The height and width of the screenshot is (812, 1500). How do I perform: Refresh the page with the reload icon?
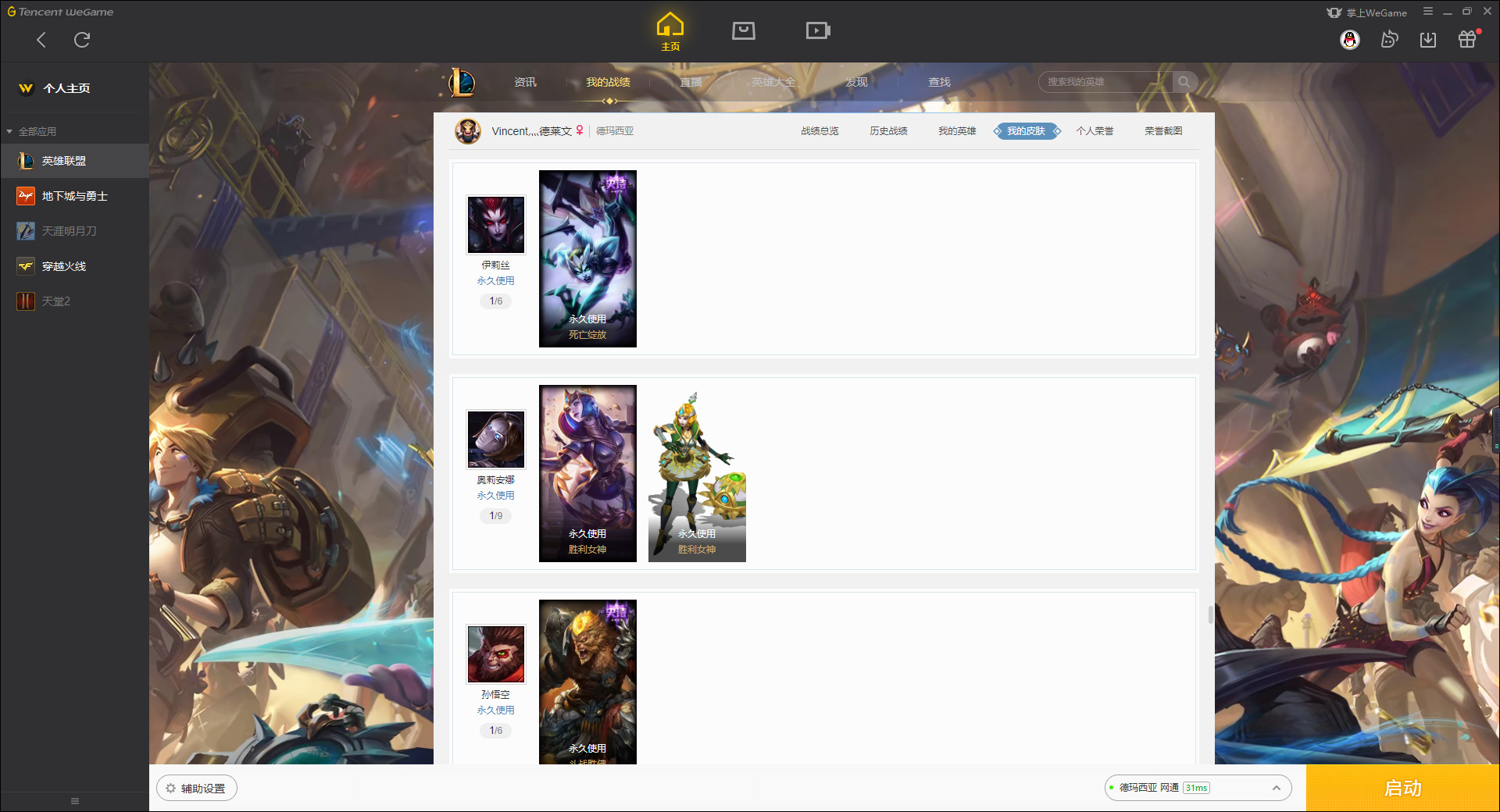(x=82, y=40)
